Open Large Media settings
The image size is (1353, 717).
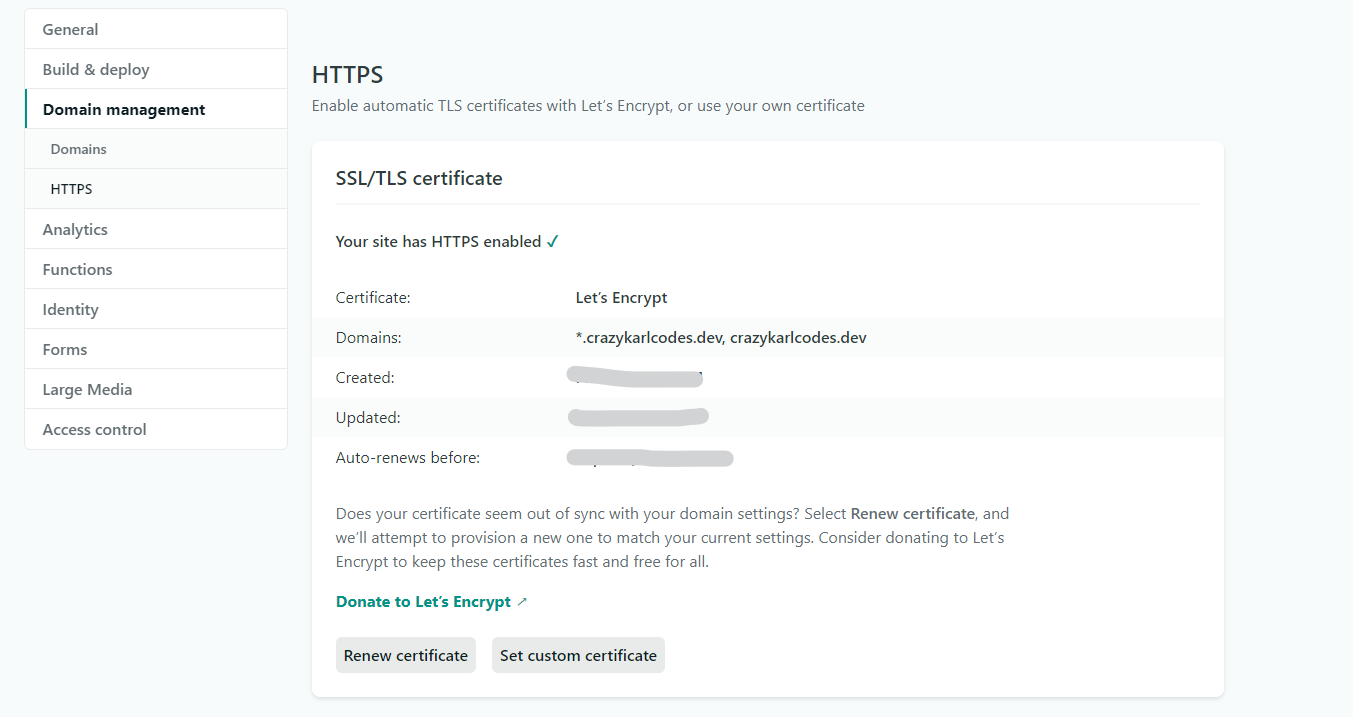point(87,390)
